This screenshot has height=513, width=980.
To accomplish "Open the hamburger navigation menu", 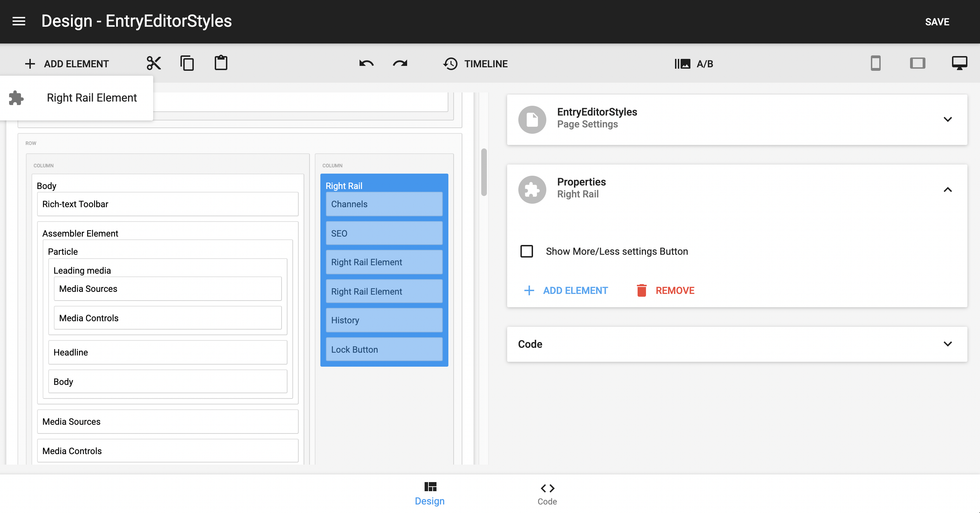I will point(19,21).
